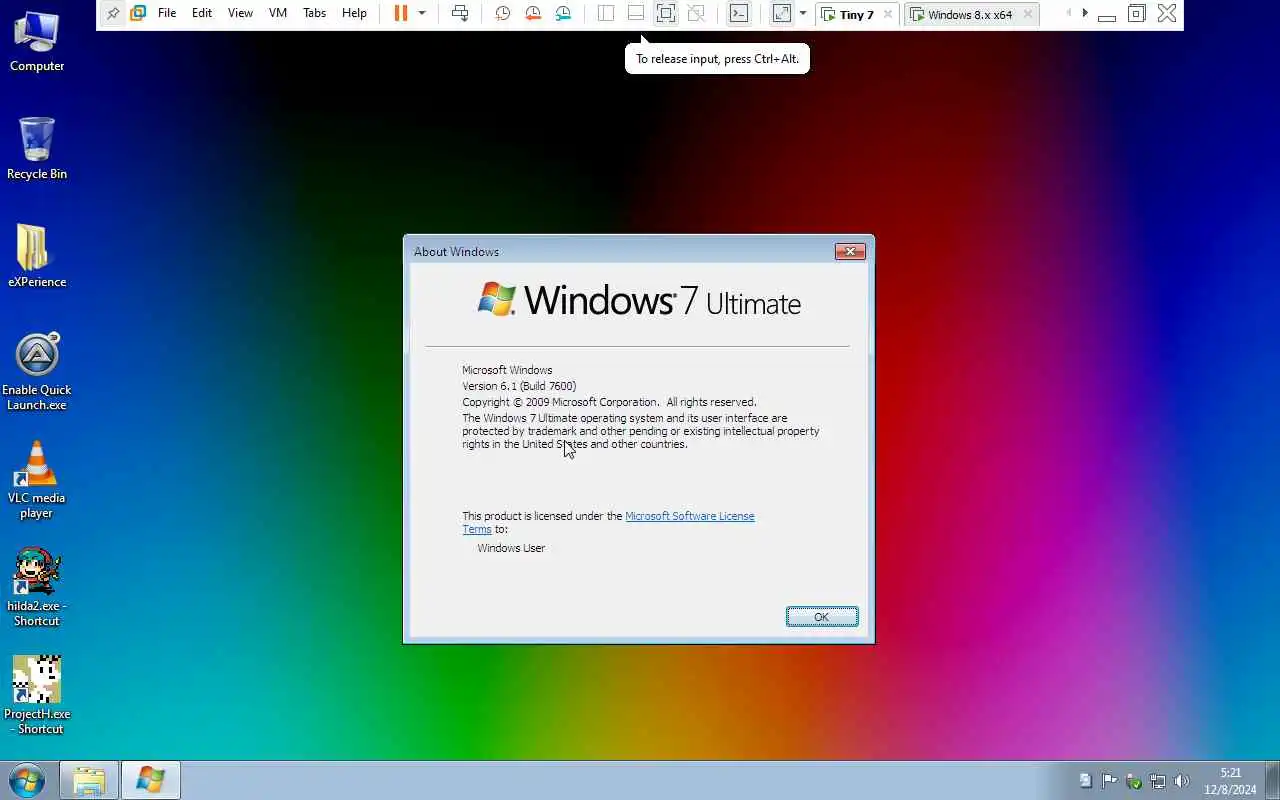Select the Recycle Bin desktop icon

click(x=37, y=149)
